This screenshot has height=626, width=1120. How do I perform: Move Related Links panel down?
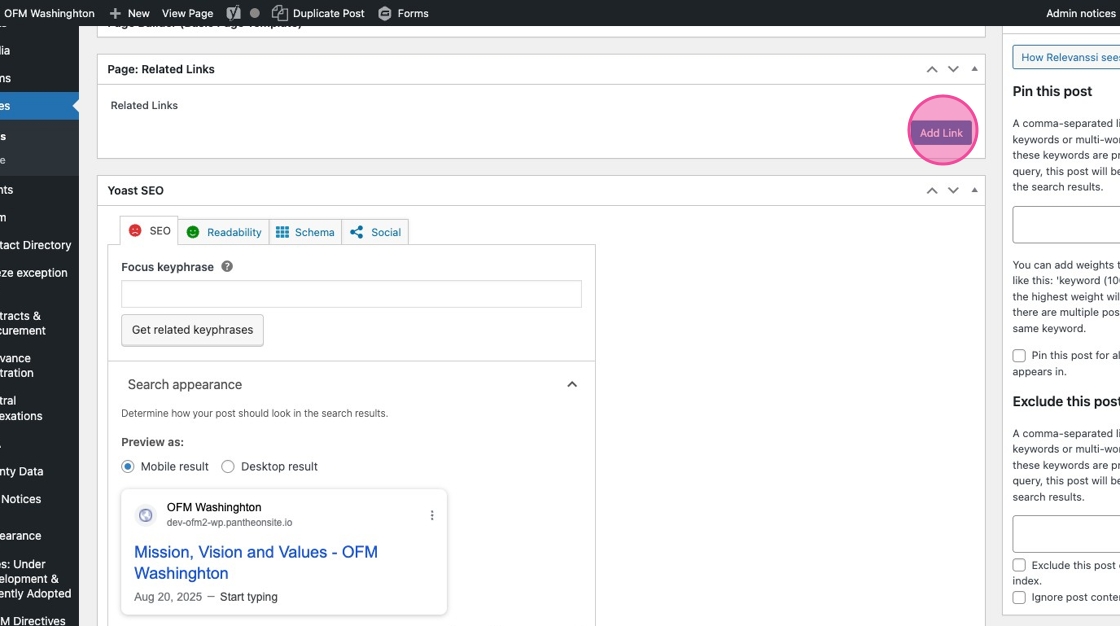click(953, 69)
